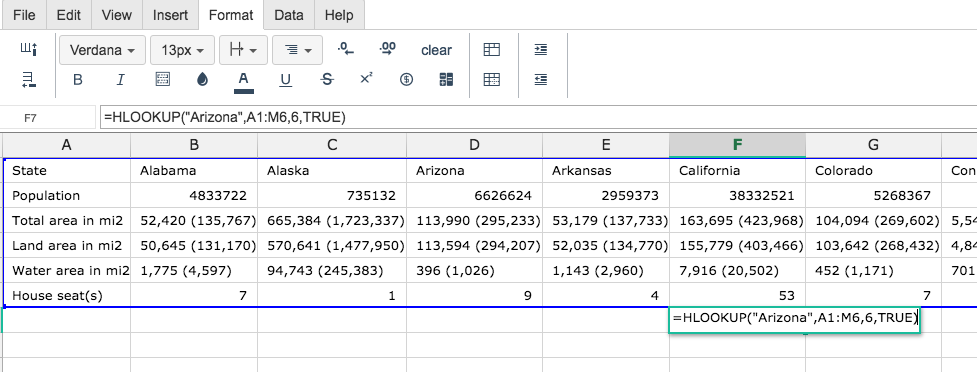Screen dimensions: 977x372
Task: Apply strikethrough to the cell text
Action: tap(327, 80)
